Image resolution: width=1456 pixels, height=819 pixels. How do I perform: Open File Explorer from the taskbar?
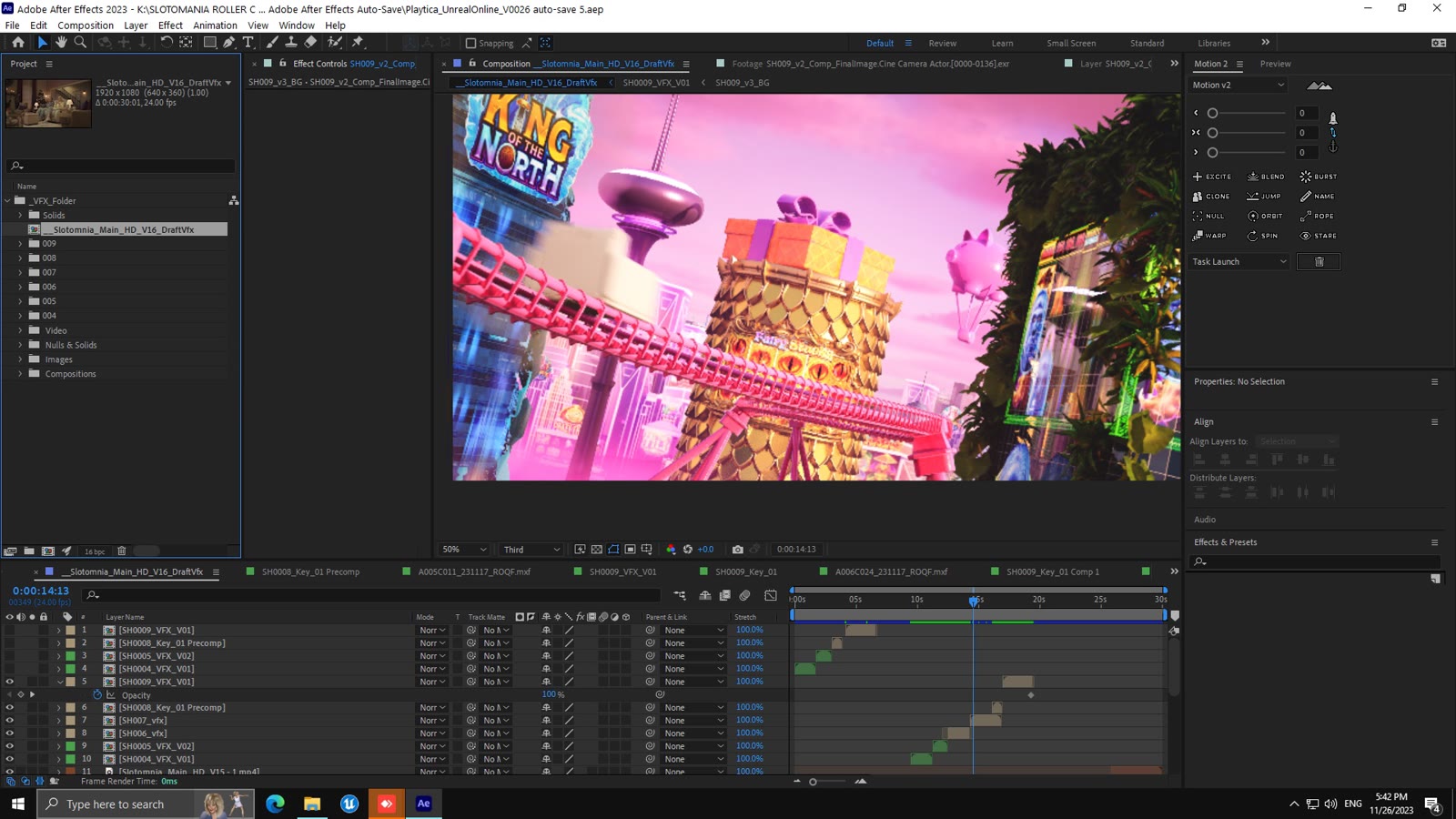[312, 804]
